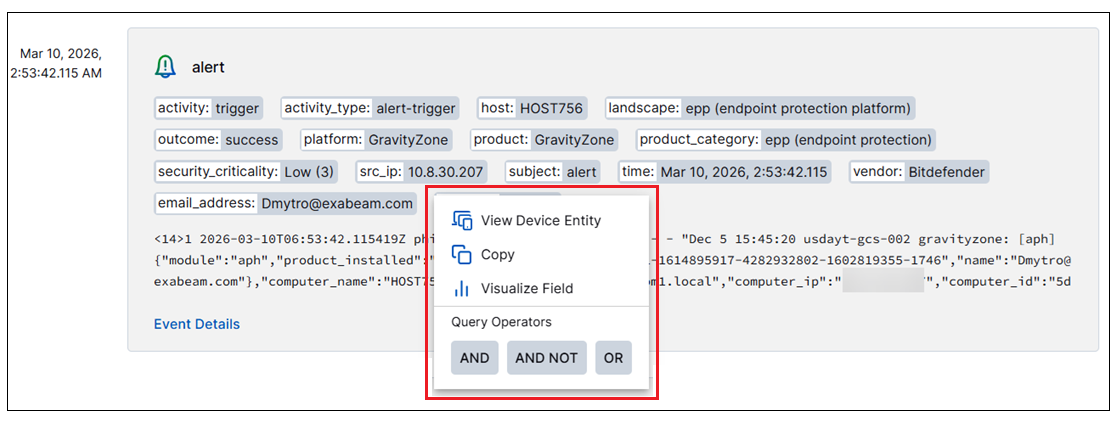Click the outcome: success field chip
Image resolution: width=1120 pixels, height=423 pixels.
pos(218,140)
